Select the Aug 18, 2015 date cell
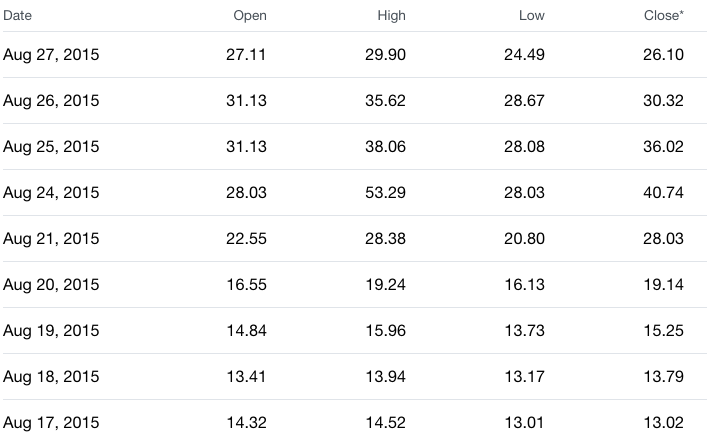The height and width of the screenshot is (441, 707). coord(51,377)
